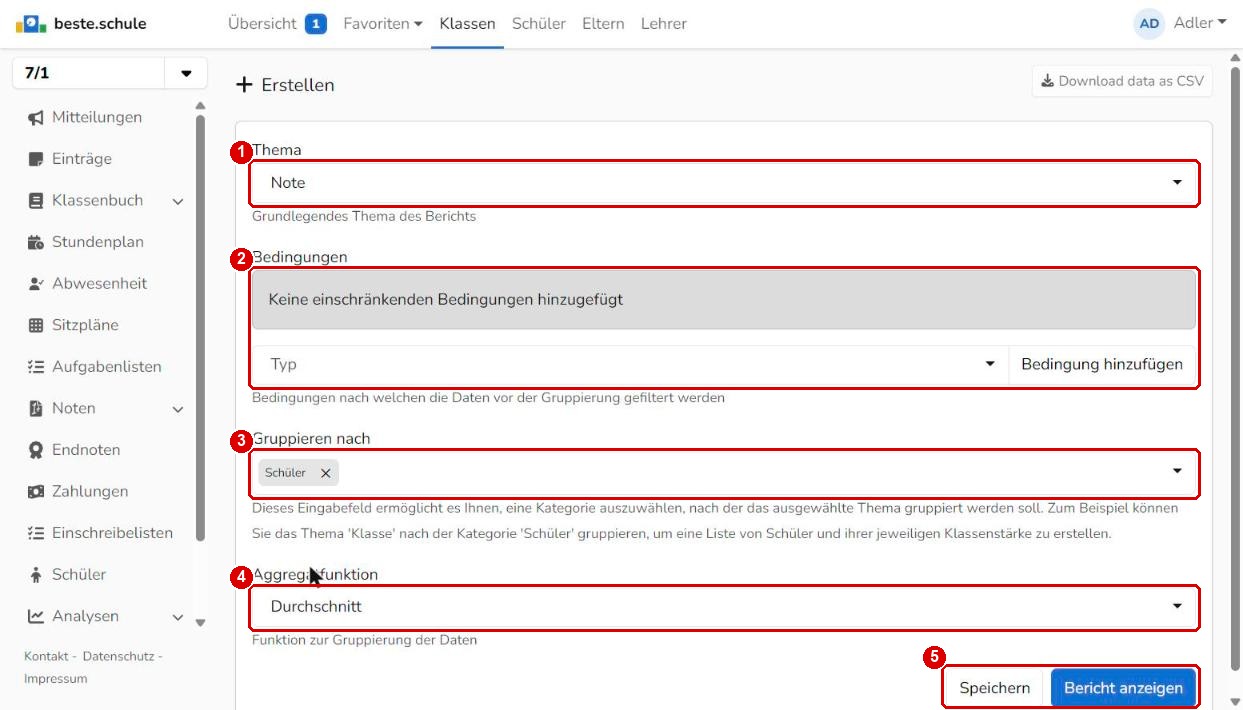Screen dimensions: 1243x710
Task: Open the class selector 7/1 dropdown
Action: pyautogui.click(x=109, y=74)
